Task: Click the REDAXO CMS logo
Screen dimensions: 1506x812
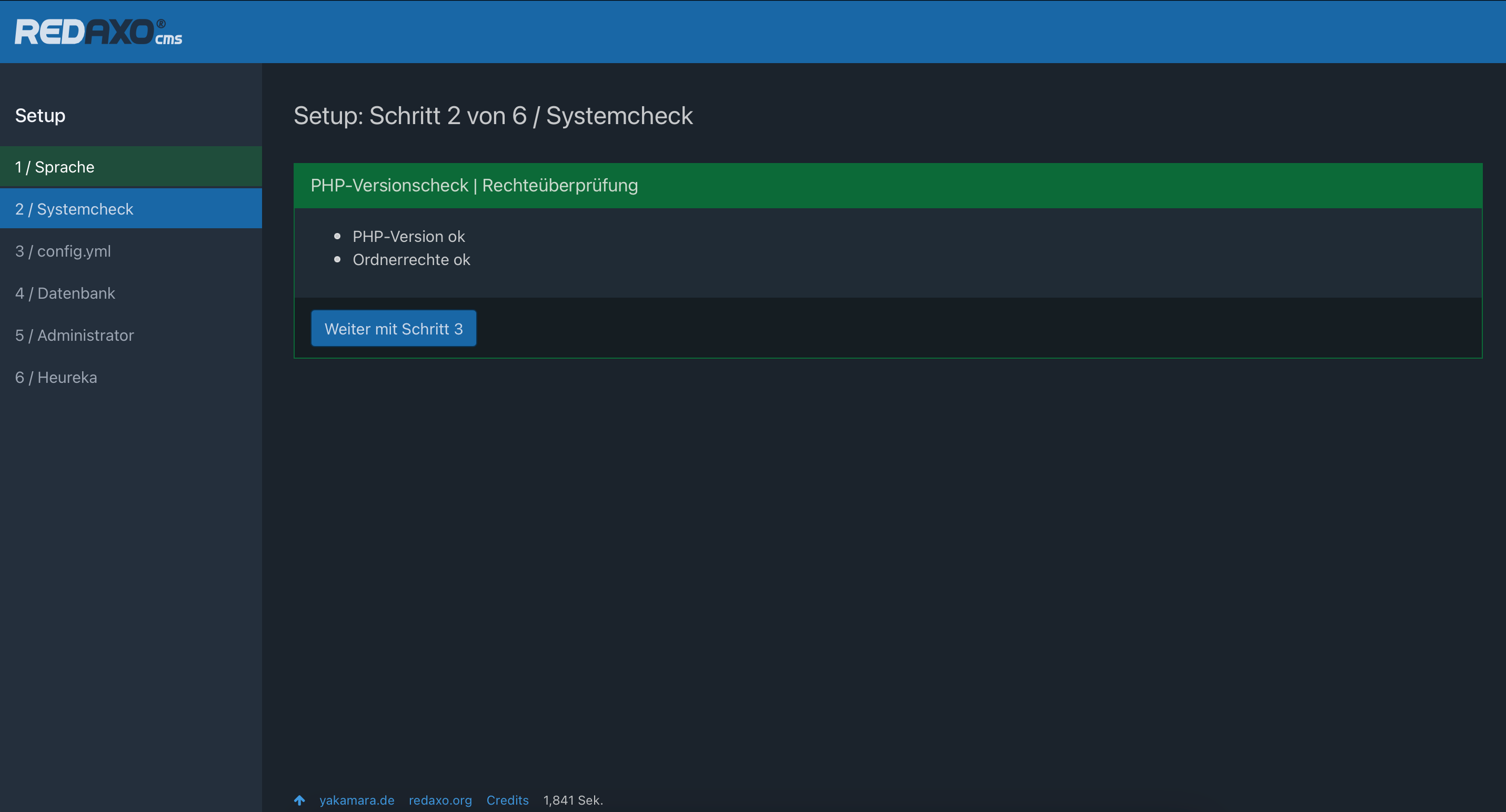Action: [x=98, y=32]
